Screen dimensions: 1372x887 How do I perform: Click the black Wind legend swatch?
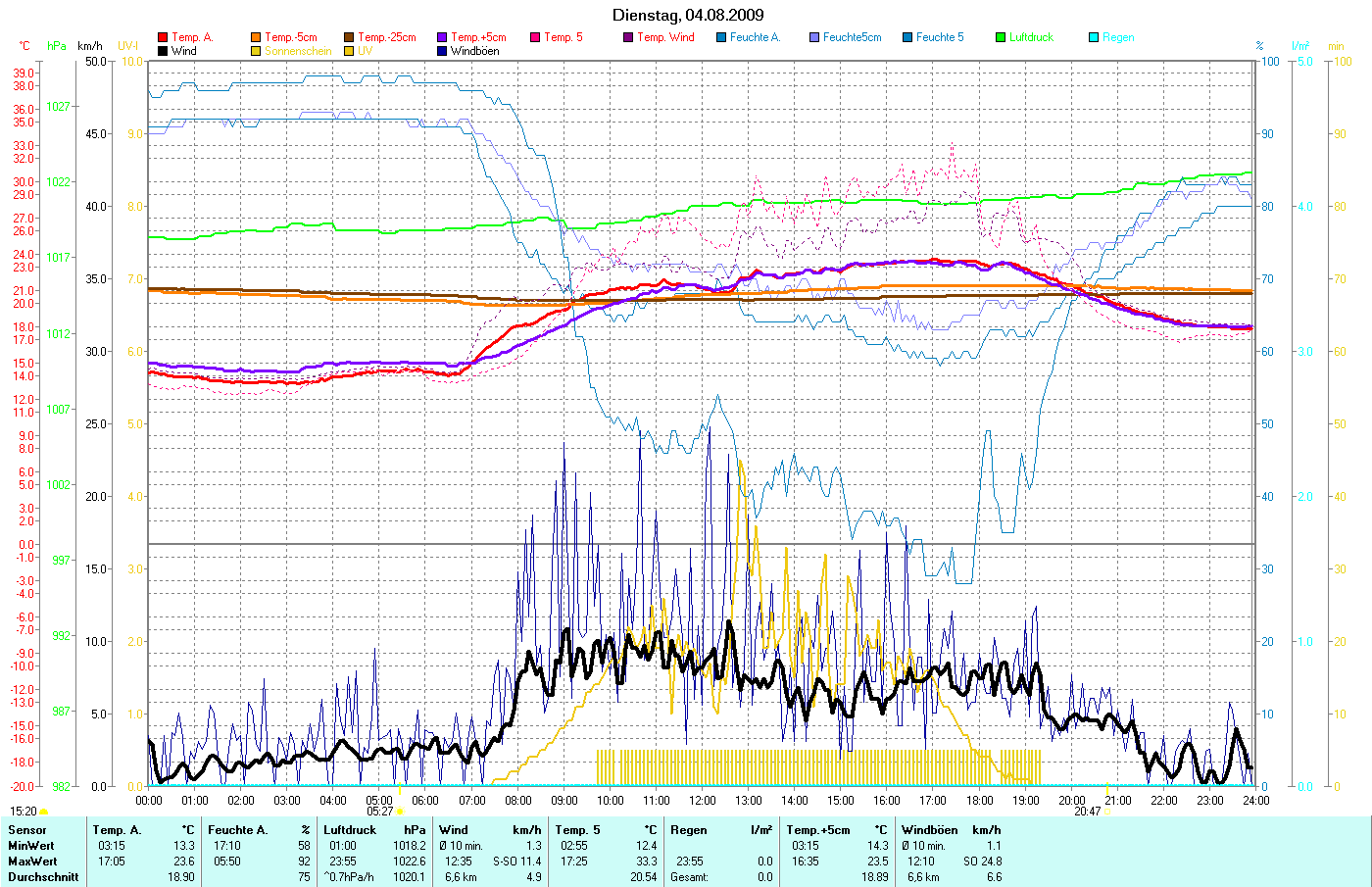[163, 51]
